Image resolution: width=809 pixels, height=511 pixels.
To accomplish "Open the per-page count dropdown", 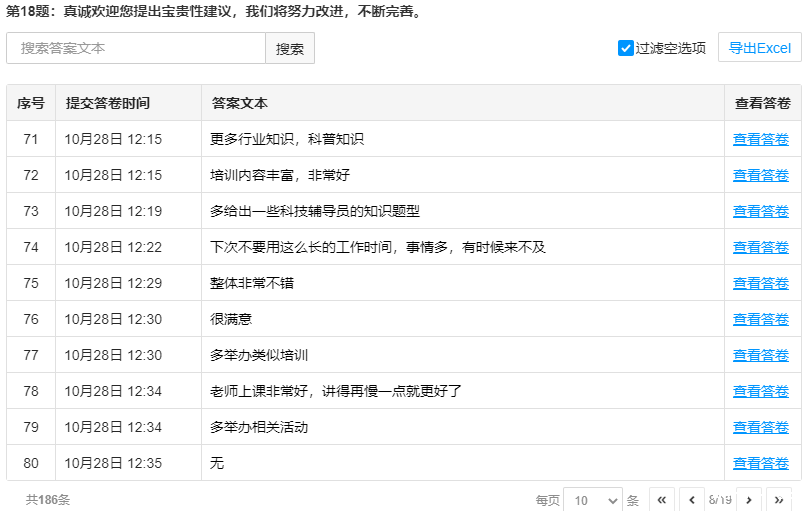I will pos(592,500).
